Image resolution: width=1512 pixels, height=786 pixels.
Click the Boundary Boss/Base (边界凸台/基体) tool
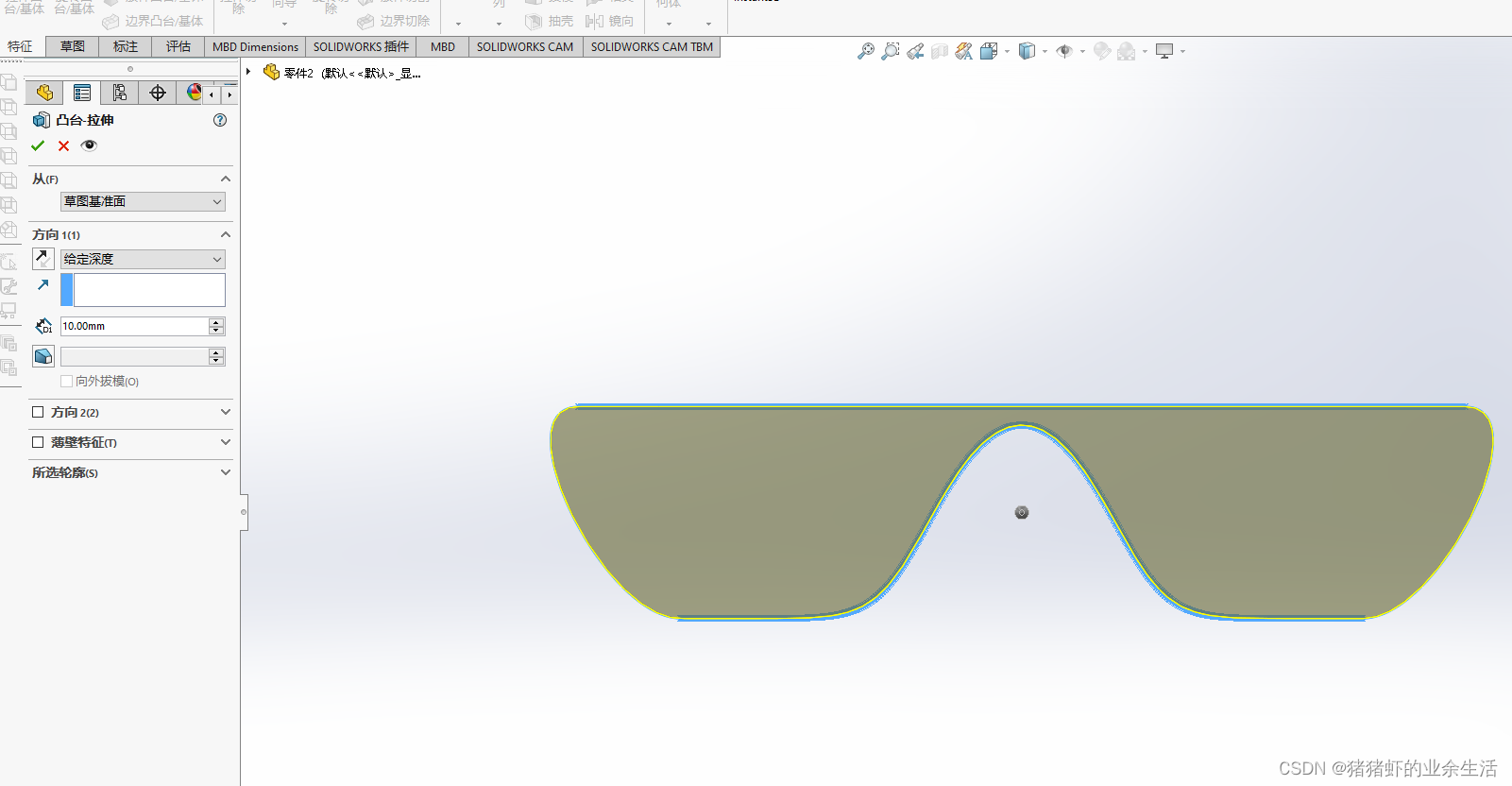[x=153, y=21]
